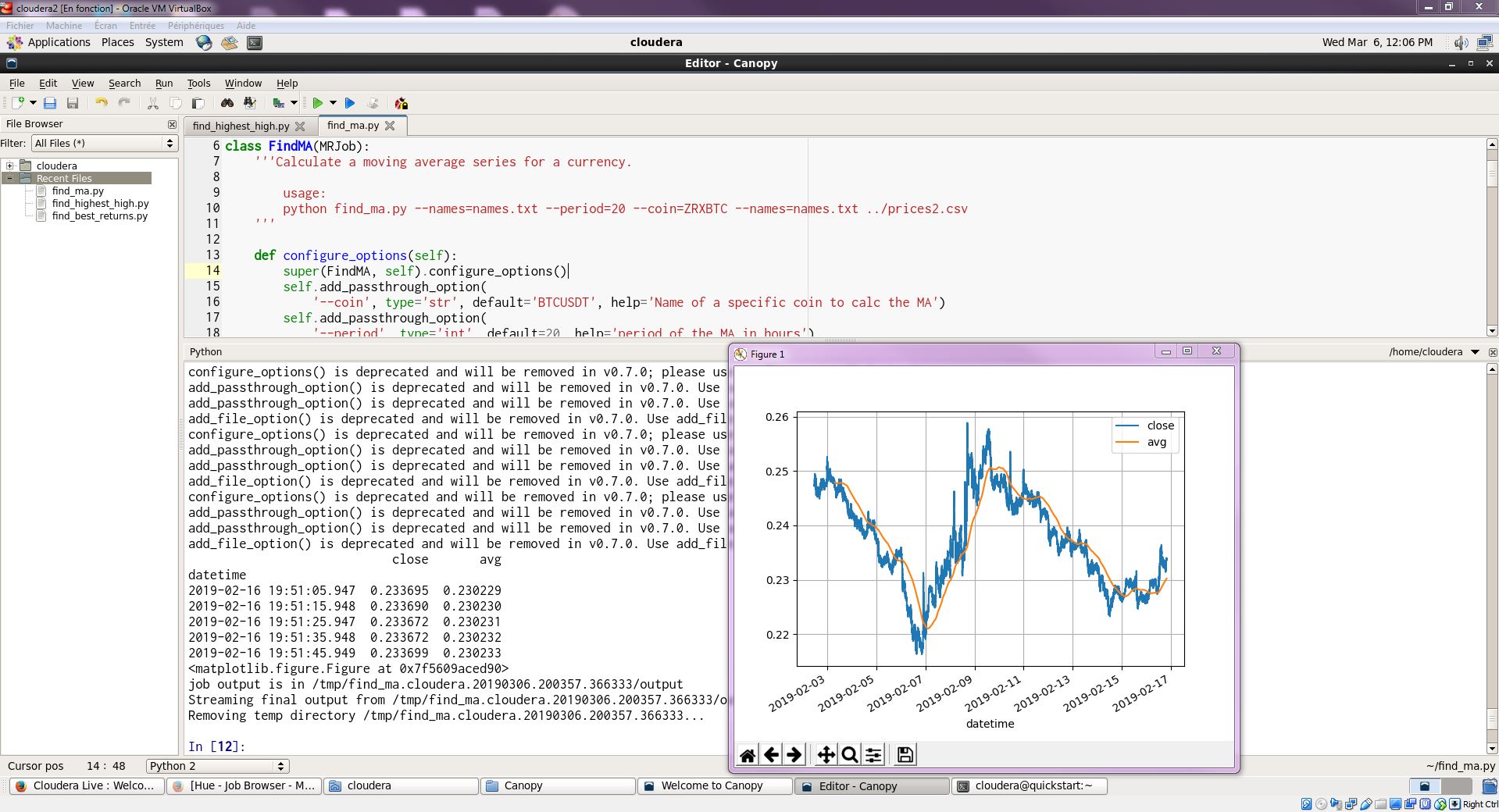The width and height of the screenshot is (1499, 812).
Task: Click Python console scrollbar down arrow
Action: 1491,749
